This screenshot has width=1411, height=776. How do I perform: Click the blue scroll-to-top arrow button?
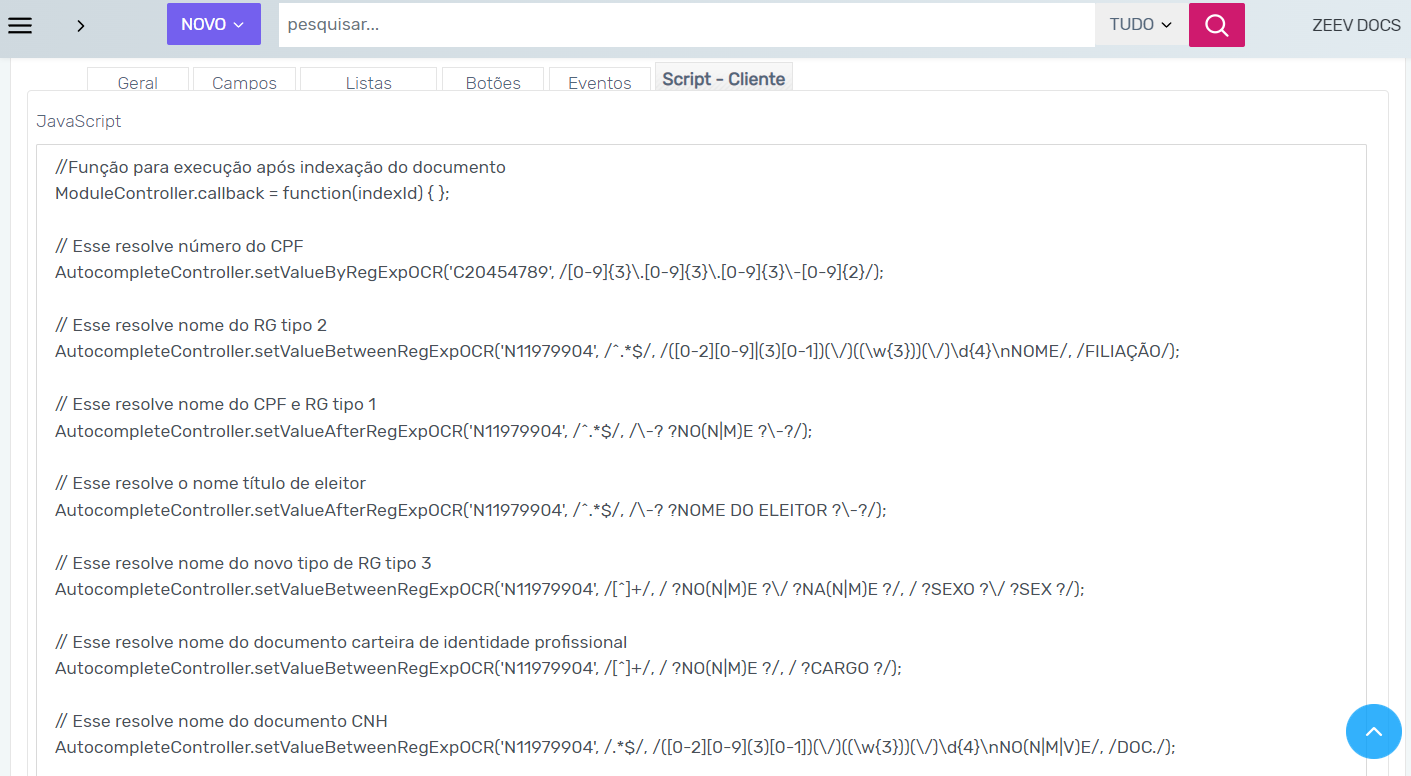pos(1373,731)
